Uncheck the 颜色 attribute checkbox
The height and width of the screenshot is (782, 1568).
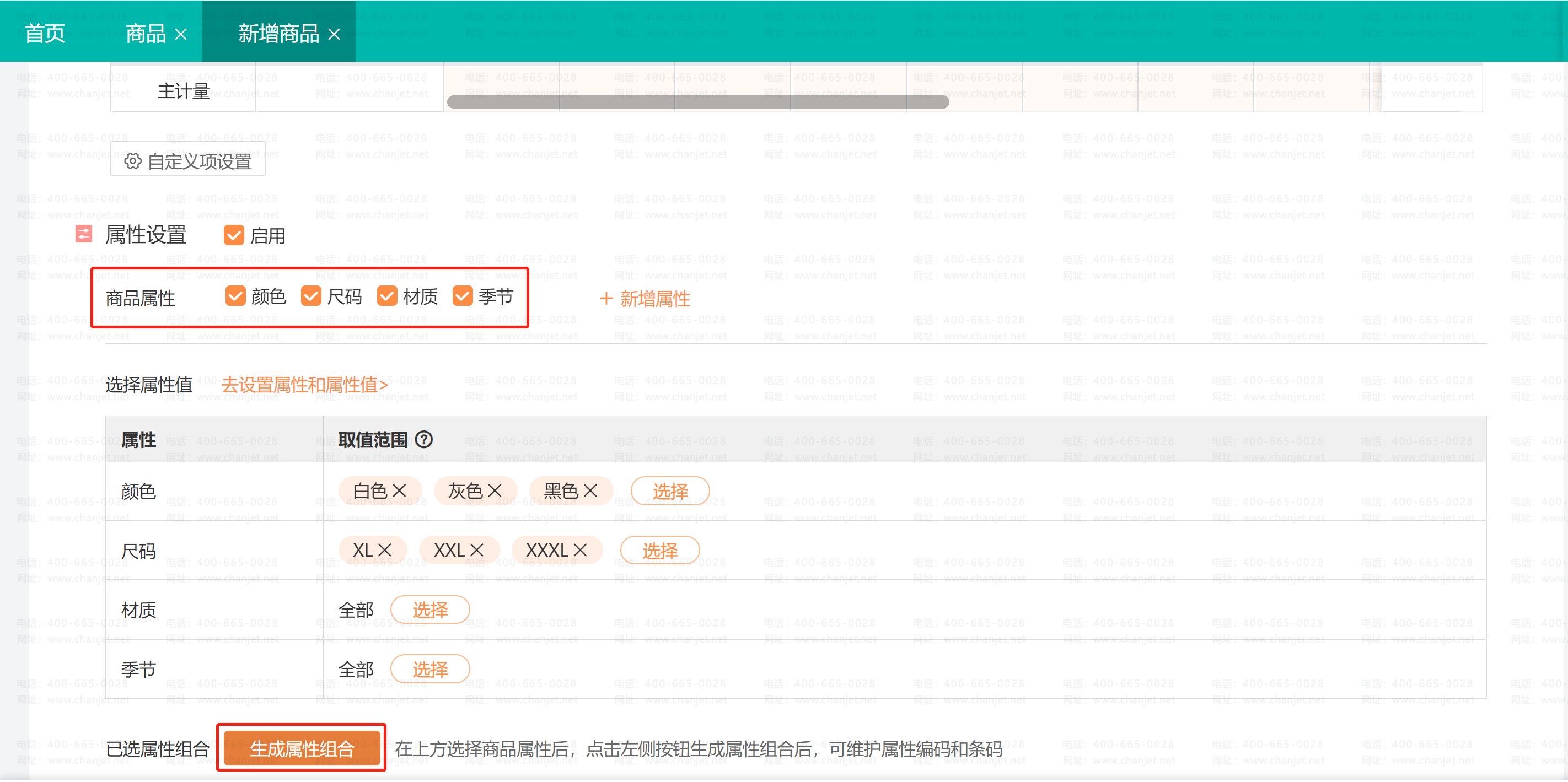pyautogui.click(x=235, y=296)
